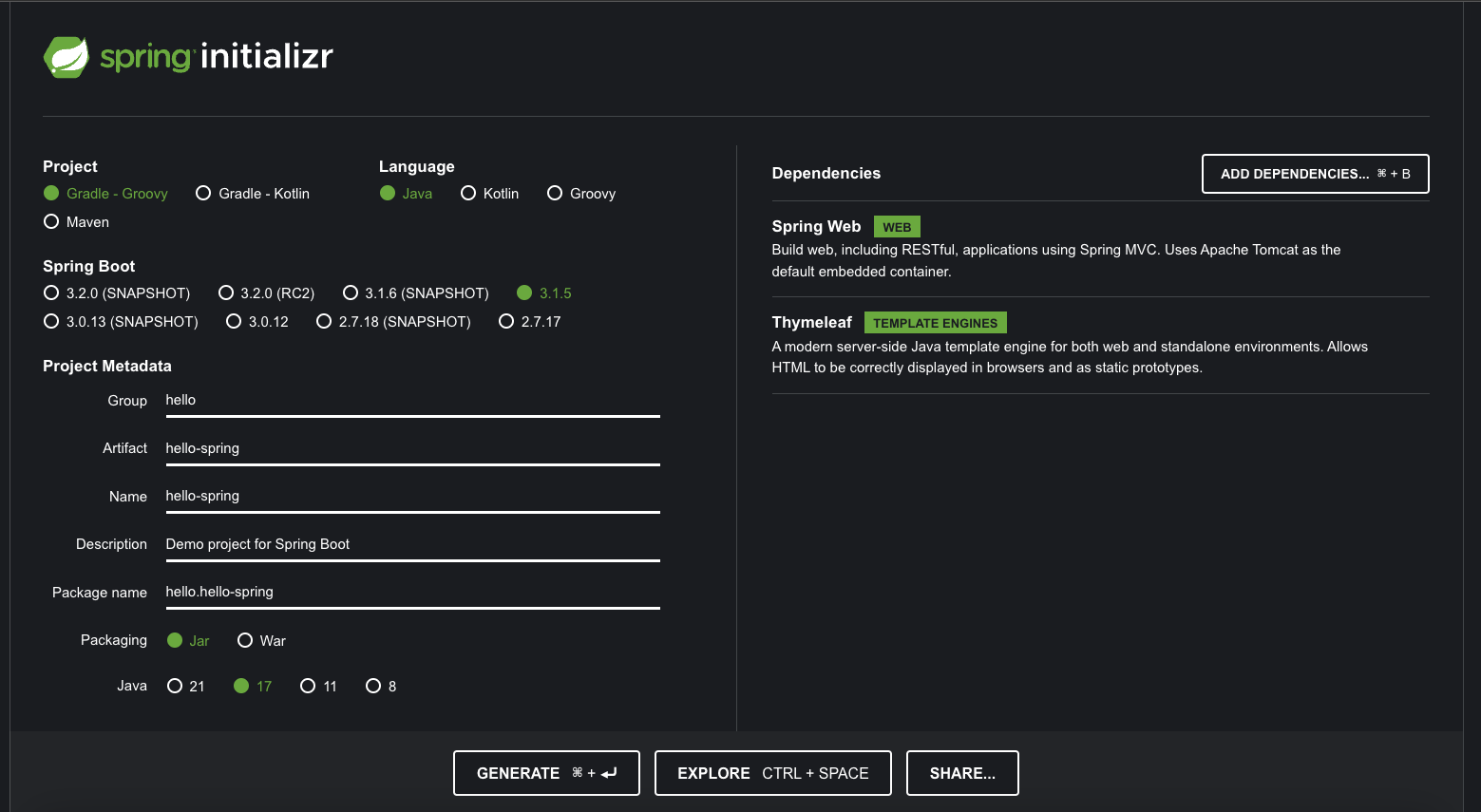Select Spring Boot version 3.1.5
Image resolution: width=1481 pixels, height=812 pixels.
point(544,293)
